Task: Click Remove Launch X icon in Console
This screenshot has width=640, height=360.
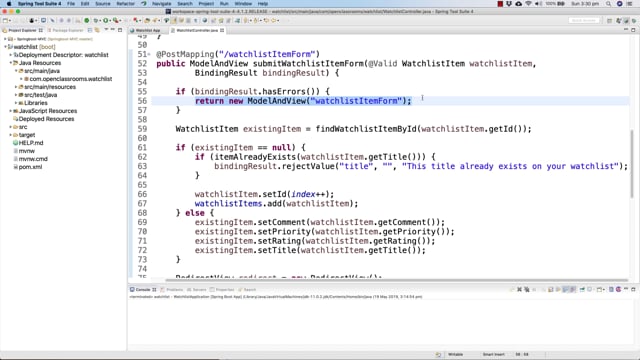Action: pyautogui.click(x=519, y=289)
